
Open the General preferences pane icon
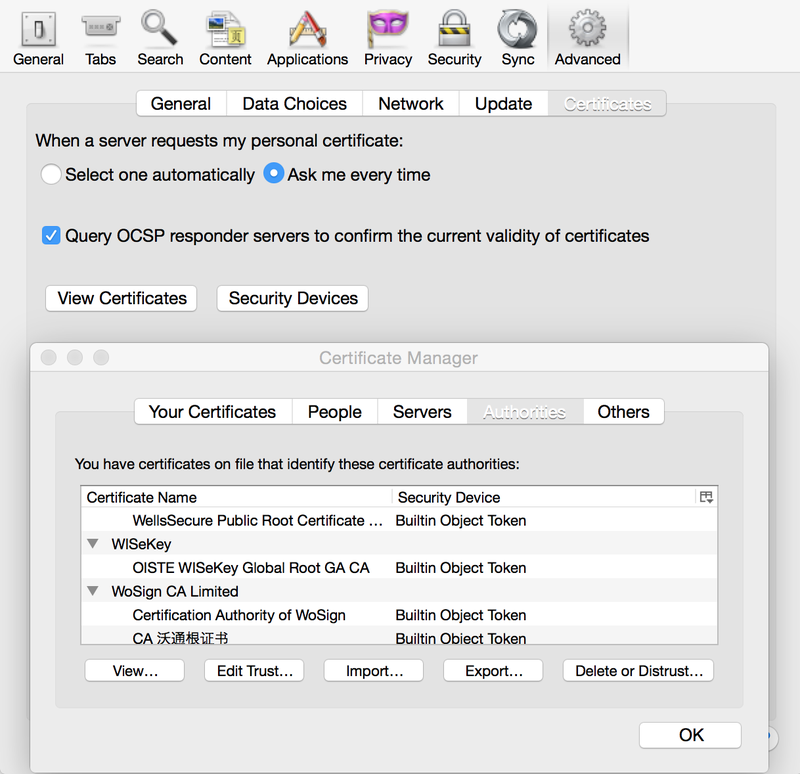pyautogui.click(x=38, y=38)
